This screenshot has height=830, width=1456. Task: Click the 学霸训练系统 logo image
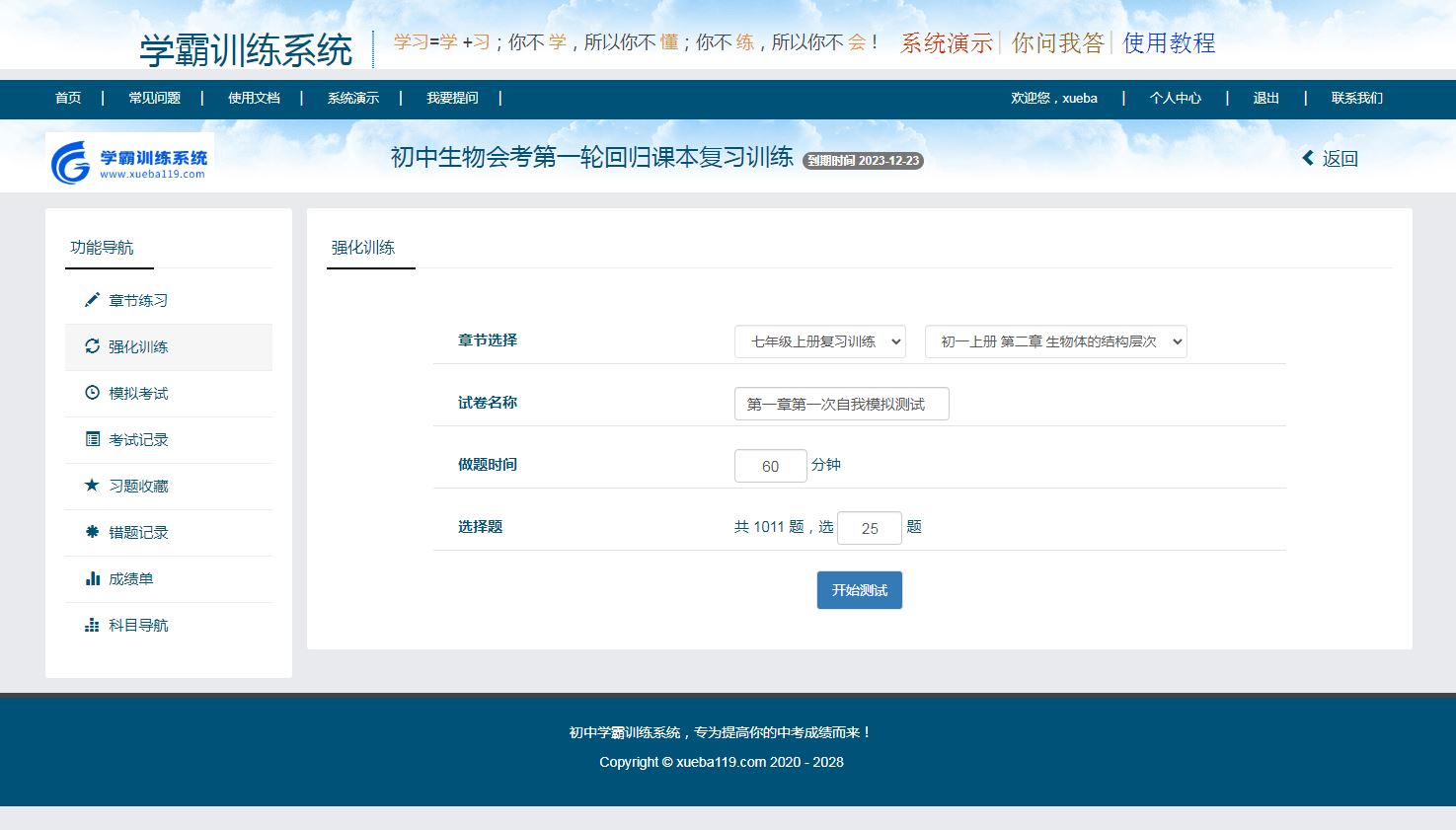click(x=129, y=161)
